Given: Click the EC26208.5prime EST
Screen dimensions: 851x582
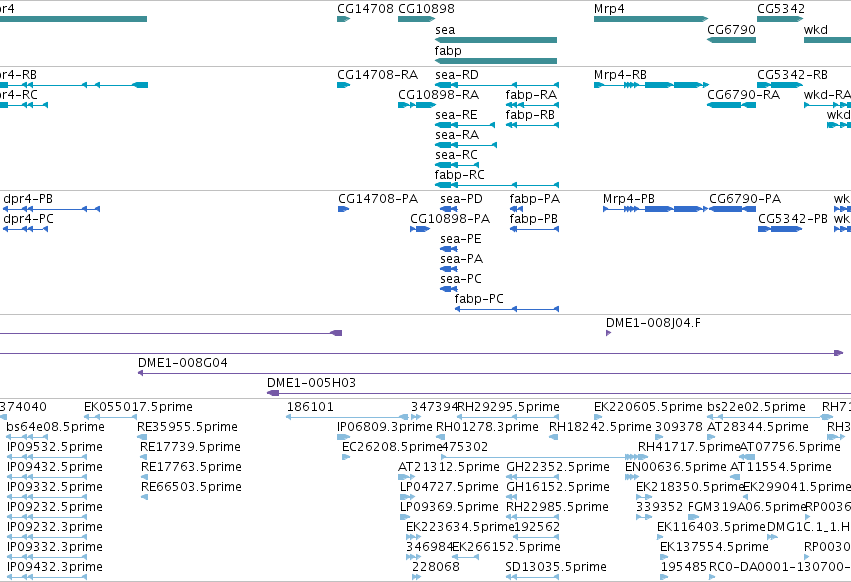Looking at the screenshot, I should coord(346,457).
